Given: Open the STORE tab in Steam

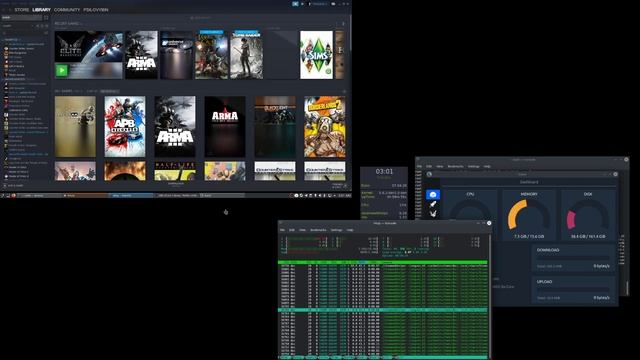Looking at the screenshot, I should coord(22,9).
